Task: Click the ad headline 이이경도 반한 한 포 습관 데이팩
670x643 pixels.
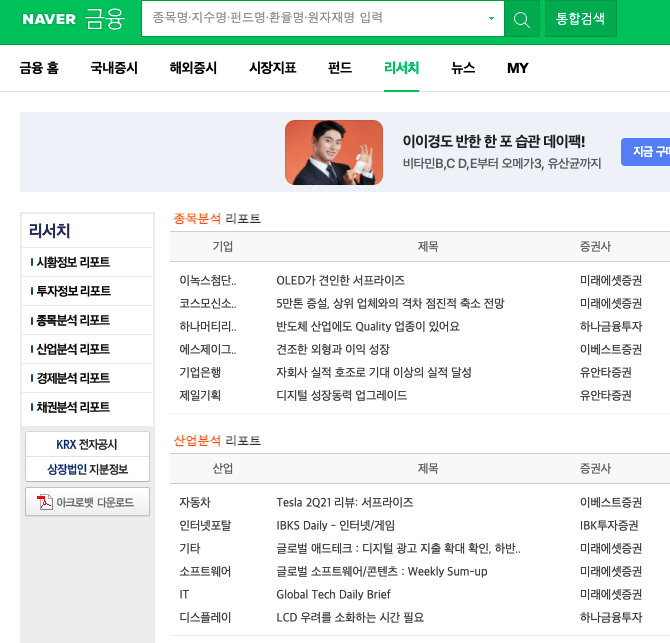Action: pos(494,141)
